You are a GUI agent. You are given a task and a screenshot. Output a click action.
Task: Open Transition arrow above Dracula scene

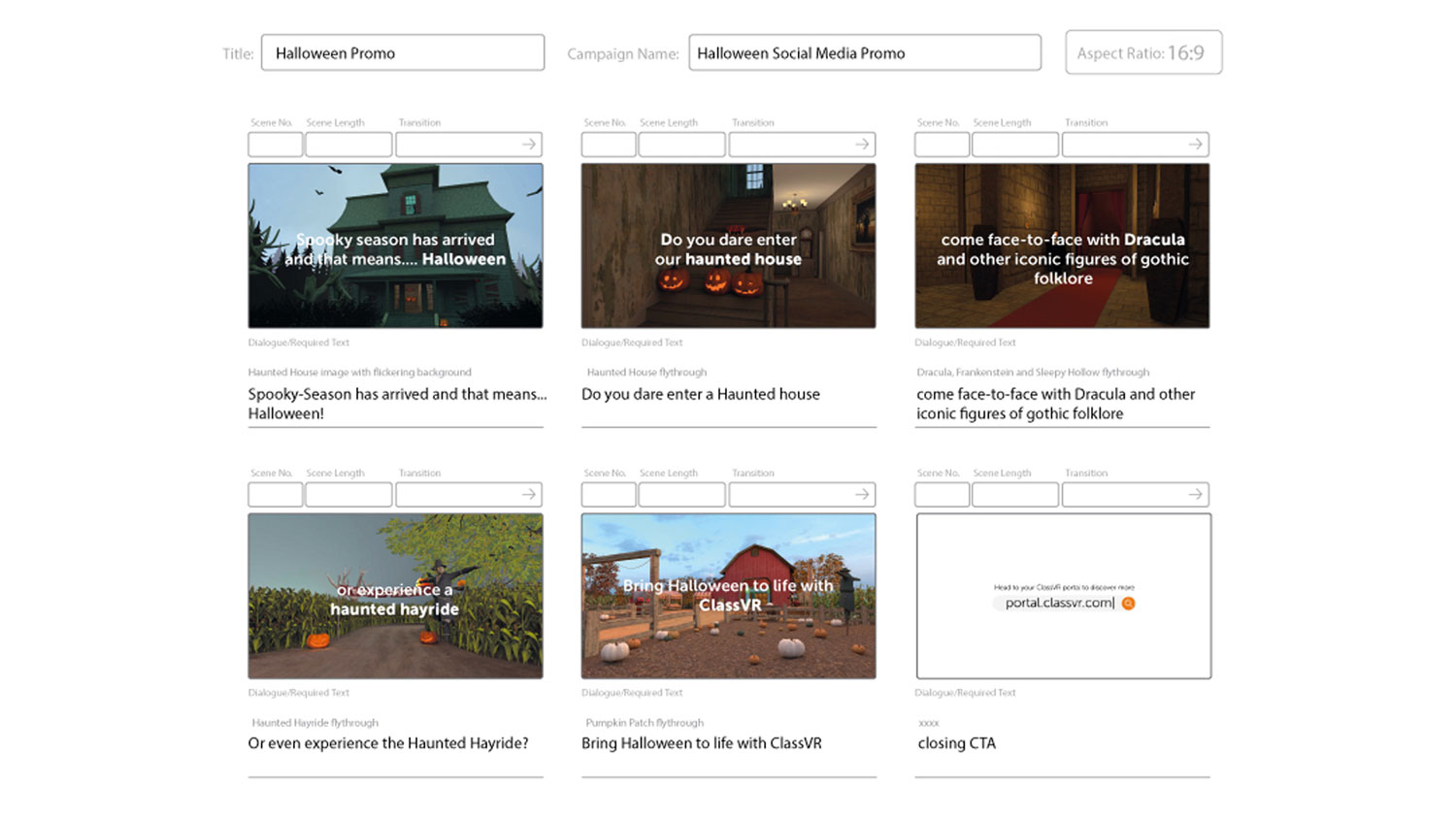[x=1196, y=144]
